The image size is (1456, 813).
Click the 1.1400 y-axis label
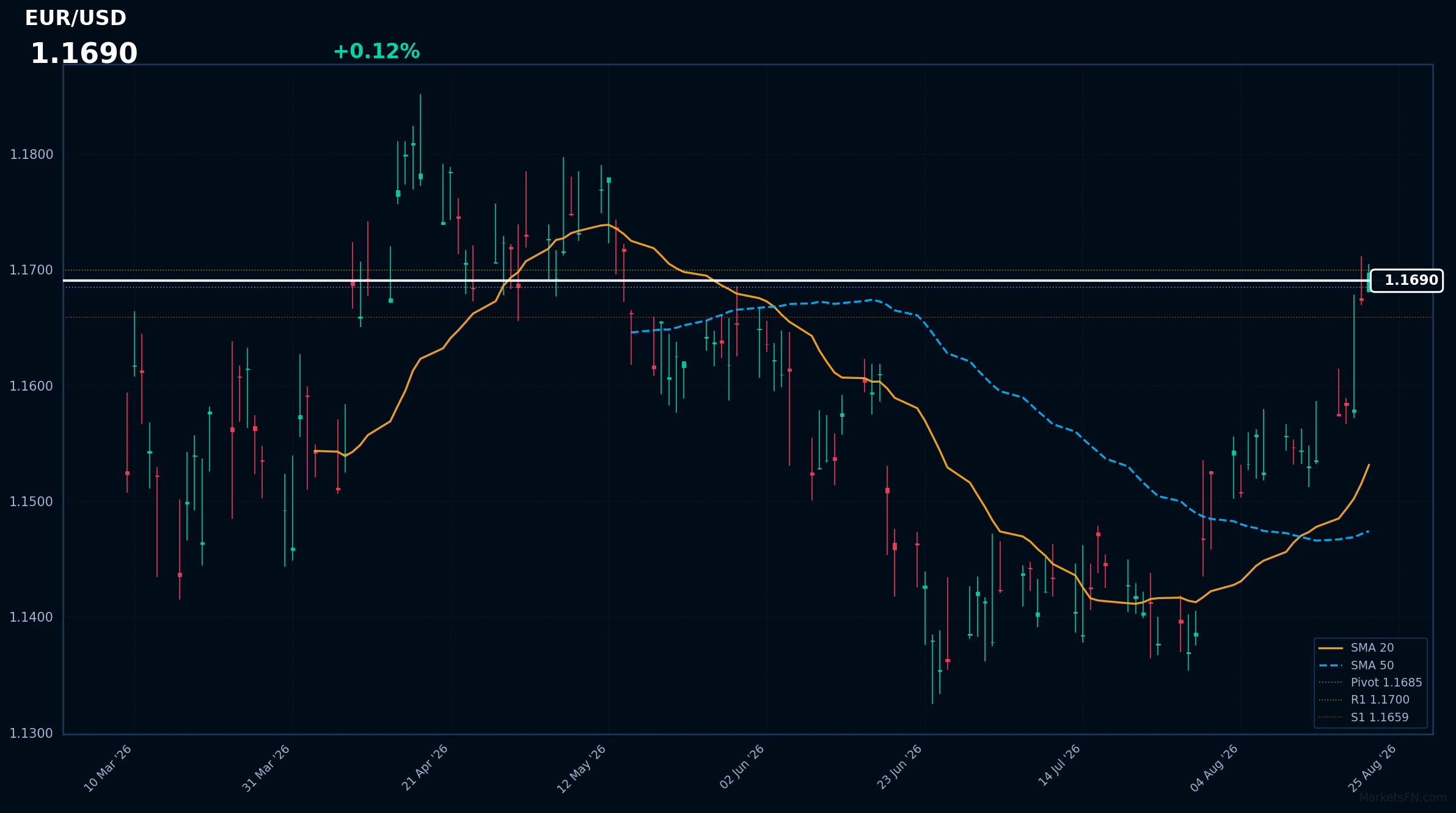32,617
